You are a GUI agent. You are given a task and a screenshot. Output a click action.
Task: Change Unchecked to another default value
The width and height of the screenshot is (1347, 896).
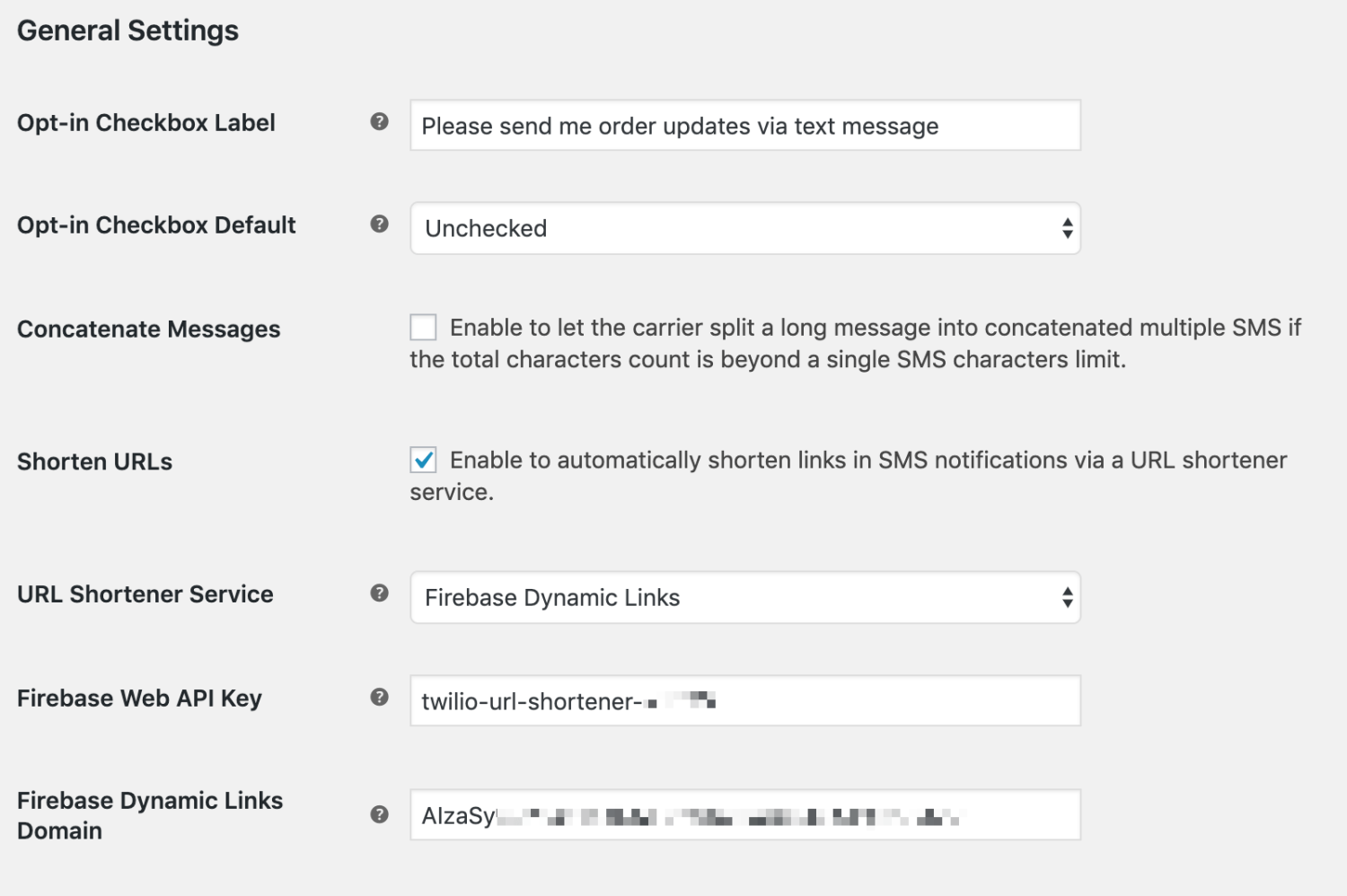[744, 228]
